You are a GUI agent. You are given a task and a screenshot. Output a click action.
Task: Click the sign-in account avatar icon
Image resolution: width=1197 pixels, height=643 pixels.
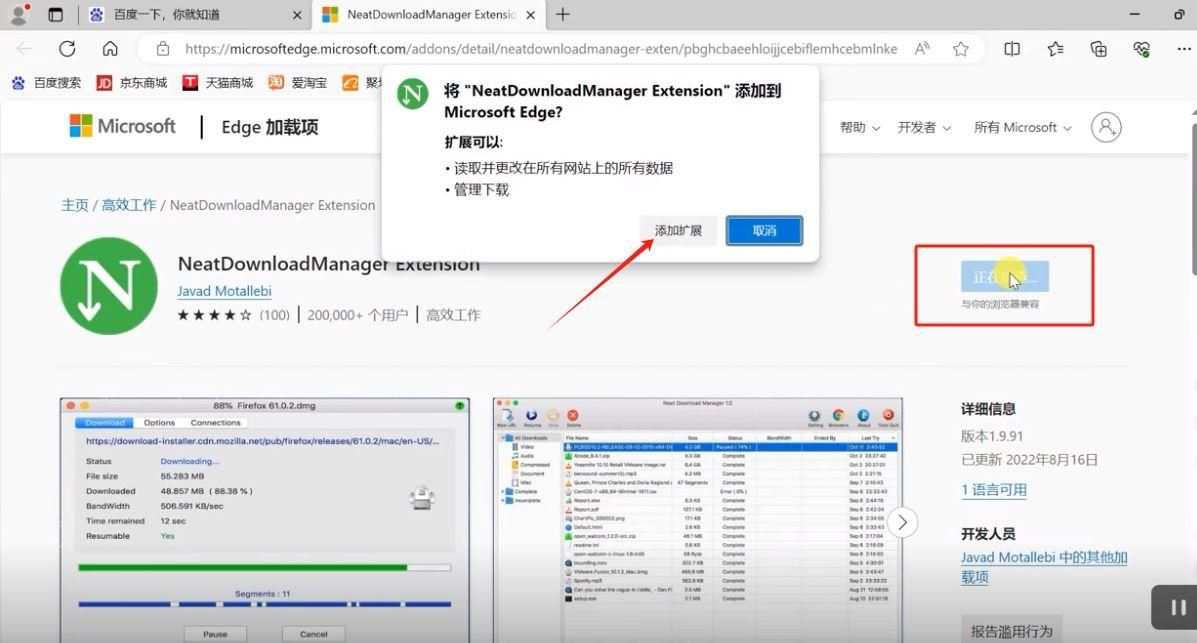1105,128
